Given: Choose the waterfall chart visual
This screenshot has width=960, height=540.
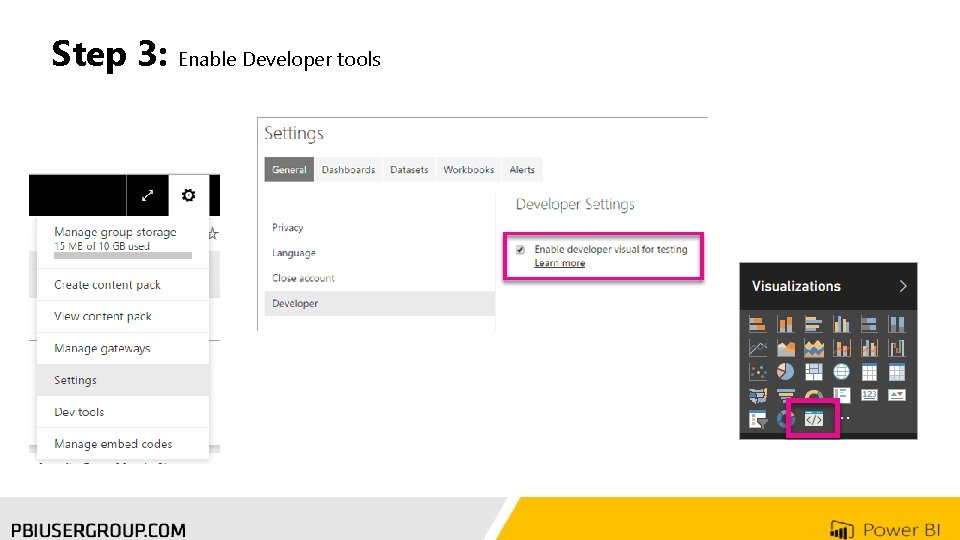Looking at the screenshot, I should pyautogui.click(x=897, y=348).
